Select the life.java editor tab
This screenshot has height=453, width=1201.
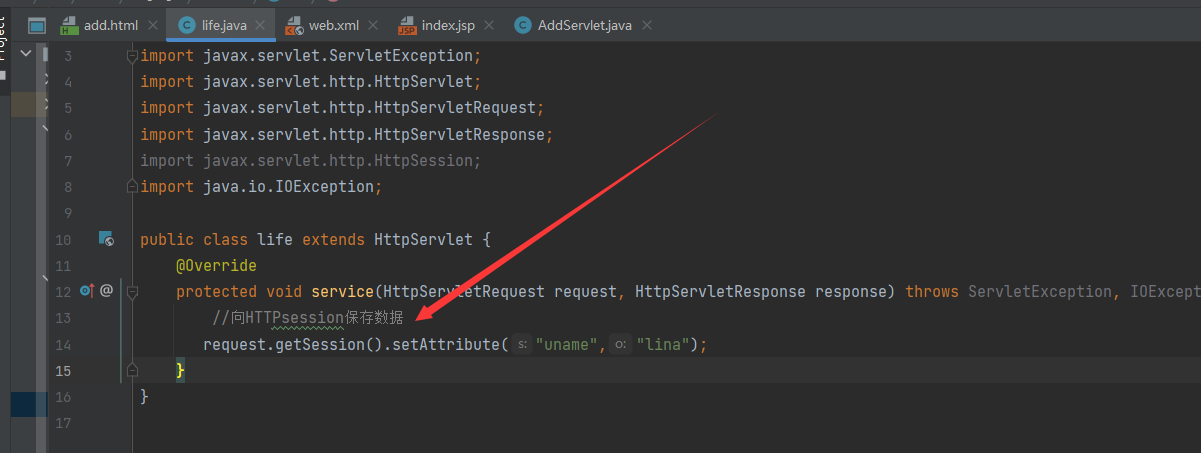pyautogui.click(x=221, y=25)
